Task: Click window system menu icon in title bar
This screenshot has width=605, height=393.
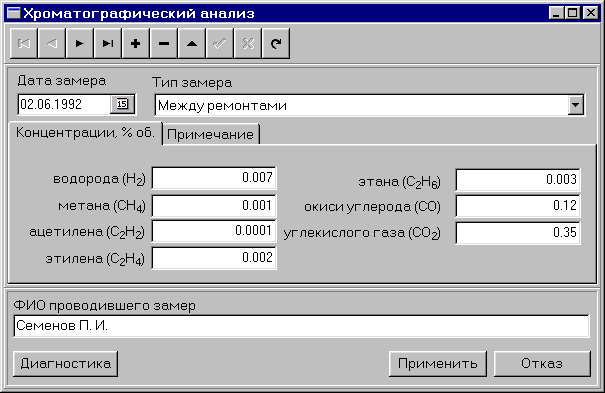Action: click(x=14, y=13)
